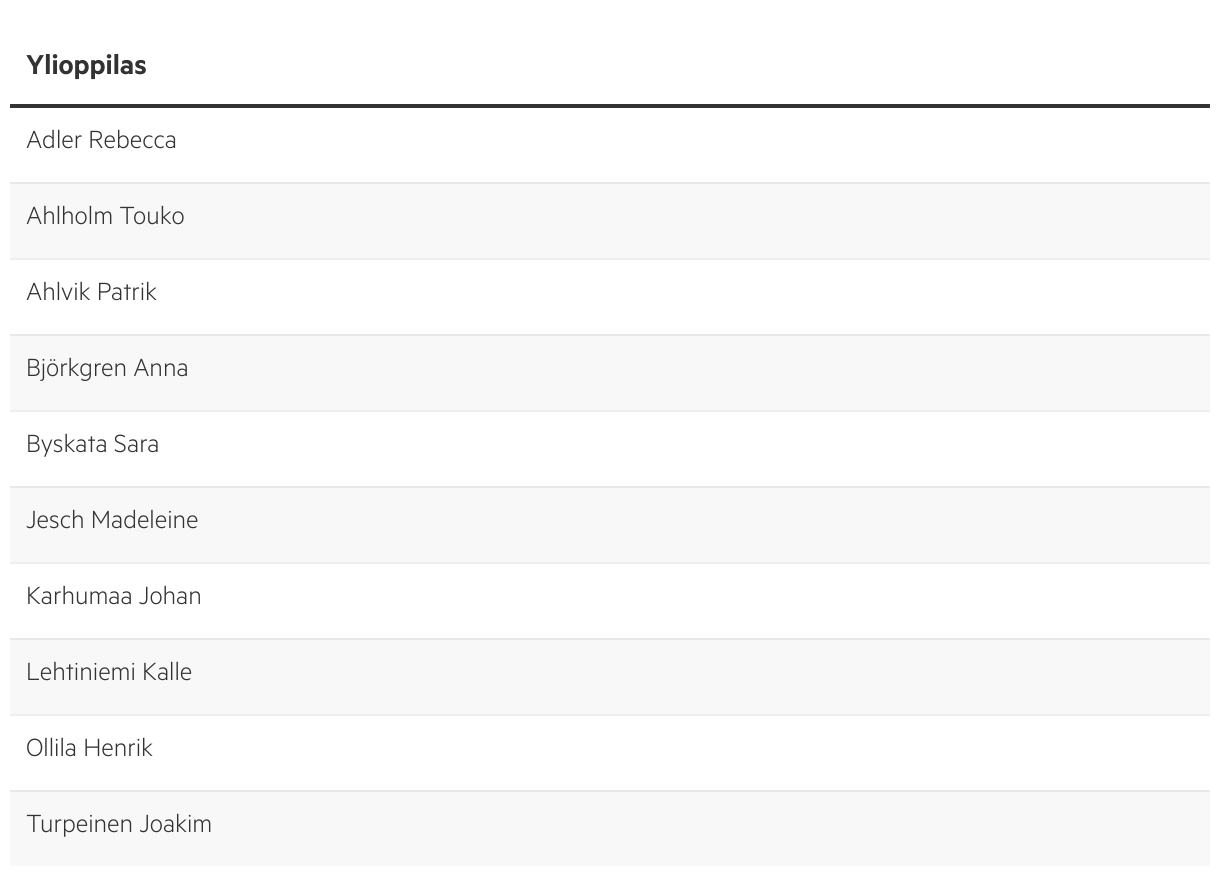Click the first name Henrik
Viewport: 1220px width, 876px height.
coord(118,748)
